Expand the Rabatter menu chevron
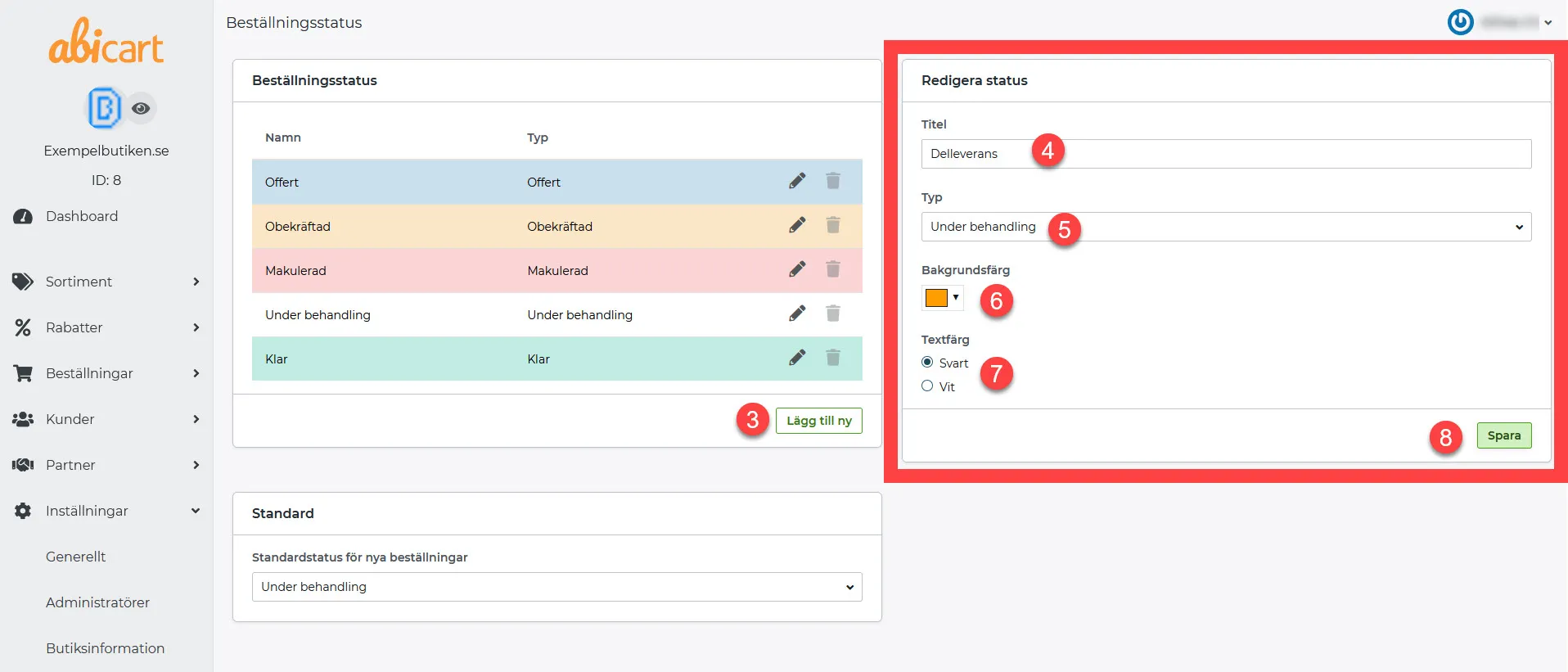The height and width of the screenshot is (672, 1568). click(196, 327)
